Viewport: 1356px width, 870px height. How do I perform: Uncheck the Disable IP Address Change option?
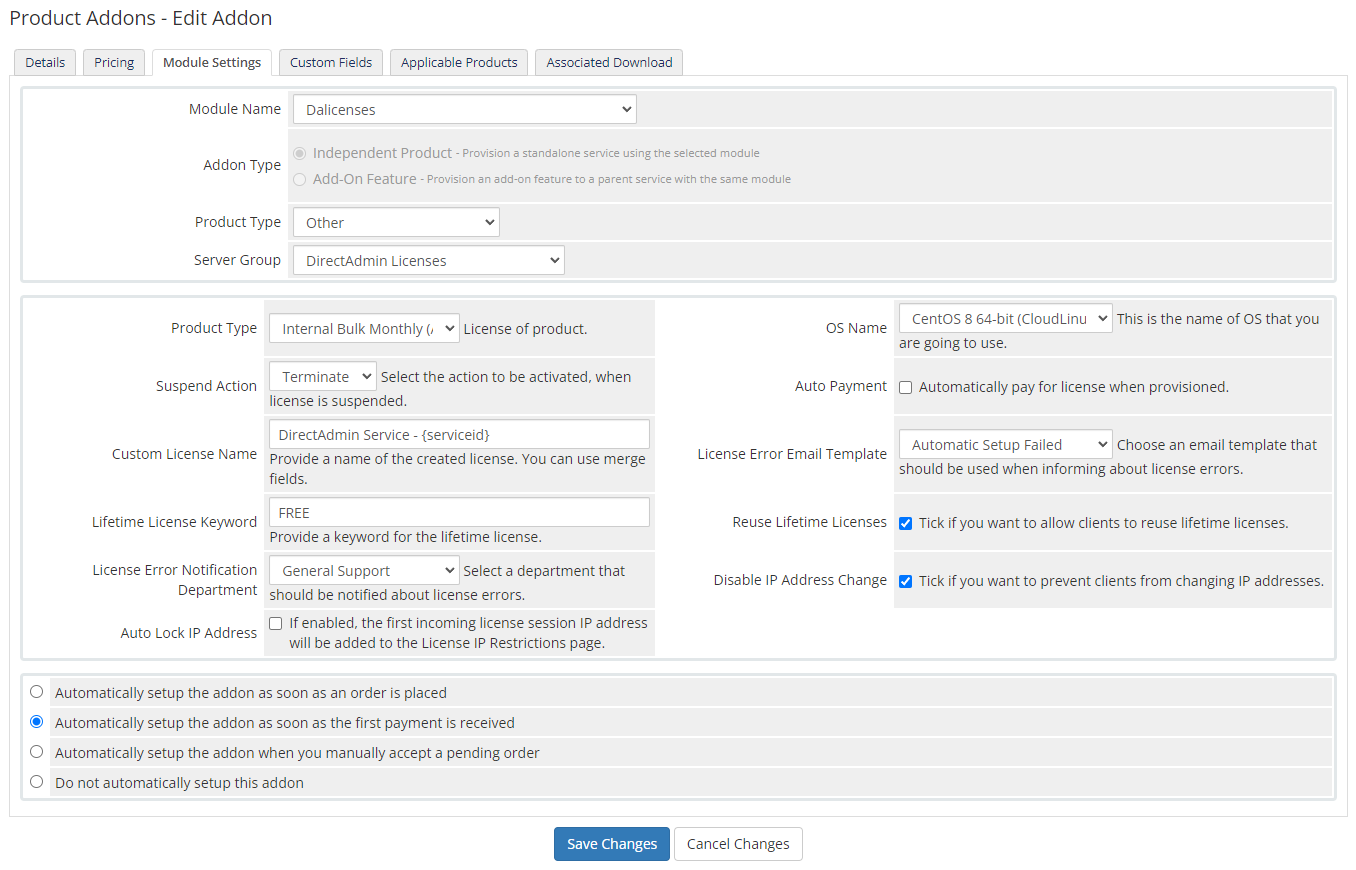pyautogui.click(x=905, y=580)
